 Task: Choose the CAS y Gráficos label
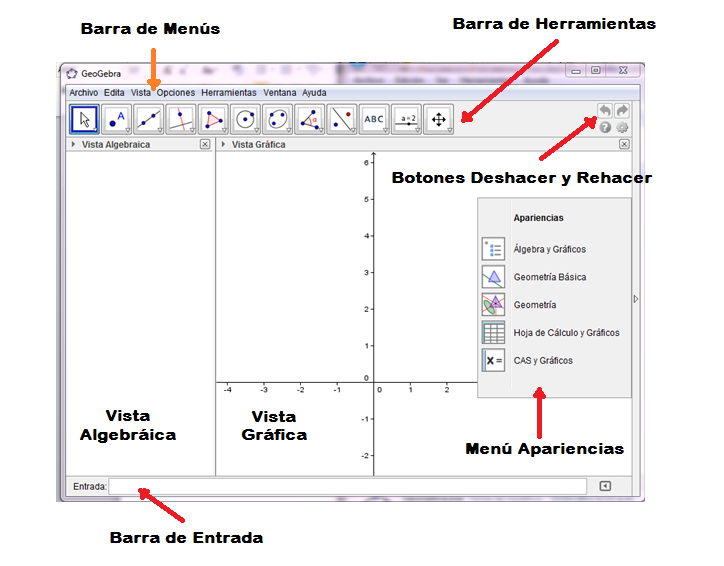coord(543,361)
